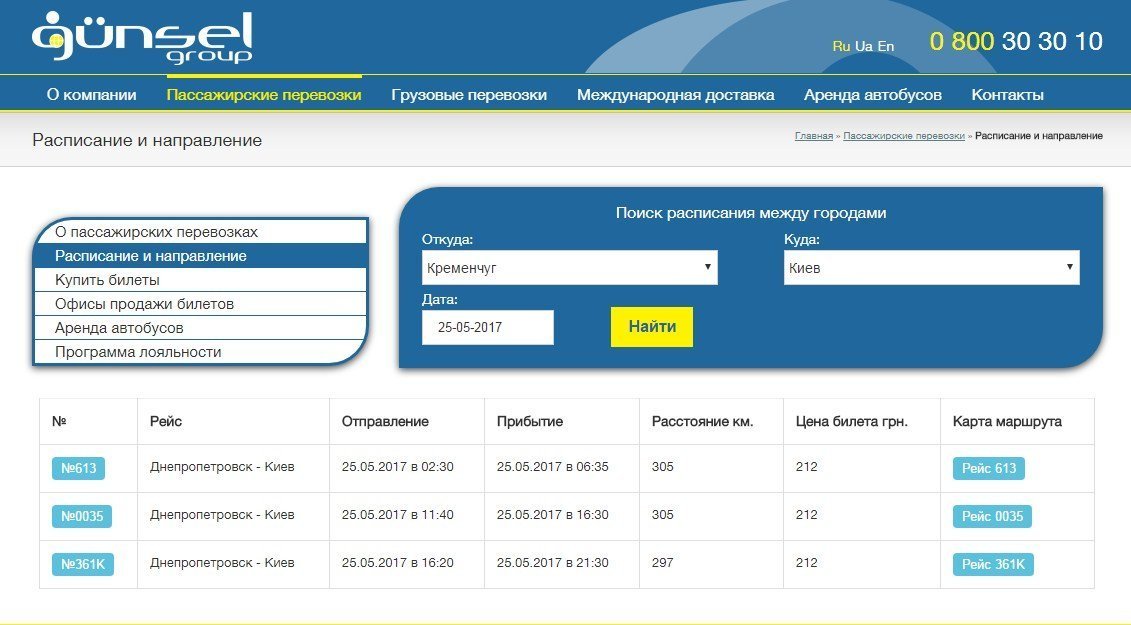Open route map button Рейс 613
Viewport: 1131px width, 625px height.
[x=989, y=467]
